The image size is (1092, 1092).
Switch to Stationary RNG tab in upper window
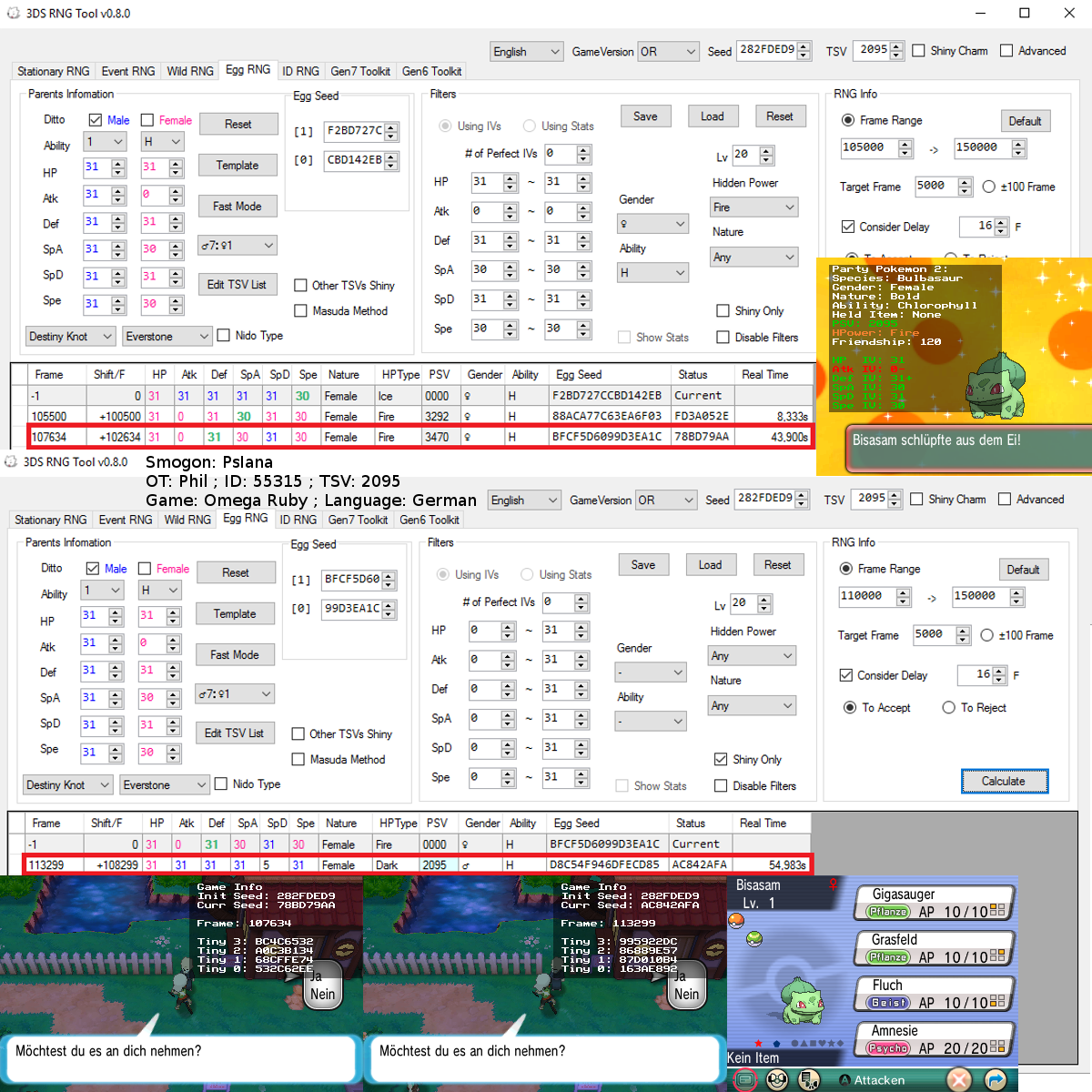[x=54, y=71]
